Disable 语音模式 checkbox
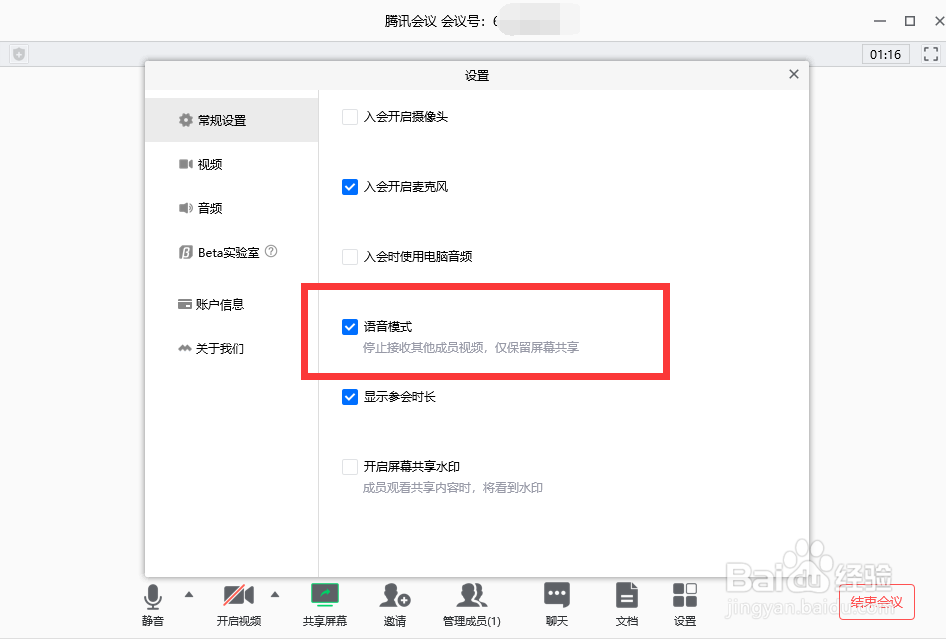 tap(350, 326)
